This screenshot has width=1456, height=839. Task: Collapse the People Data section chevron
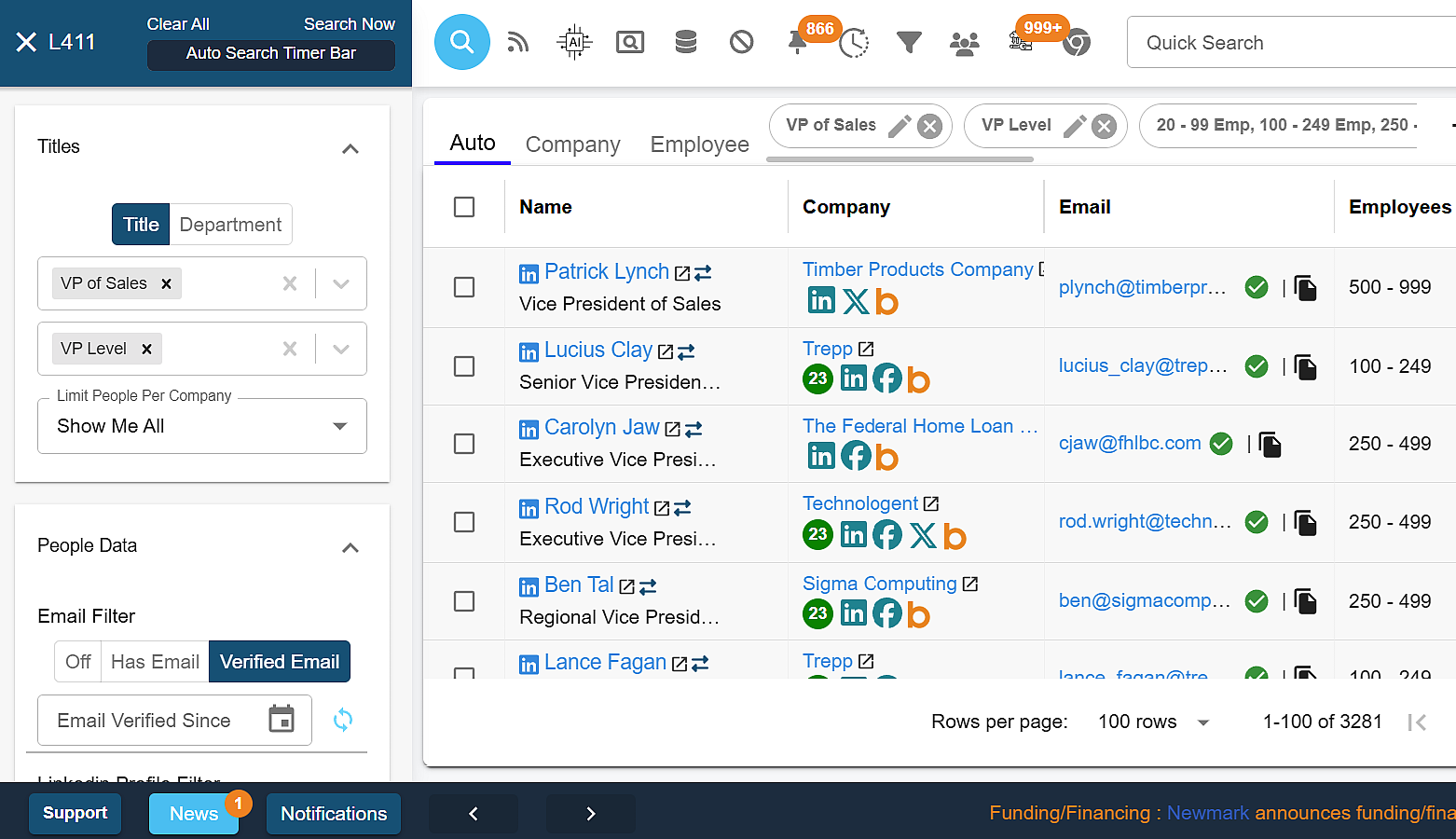(350, 547)
